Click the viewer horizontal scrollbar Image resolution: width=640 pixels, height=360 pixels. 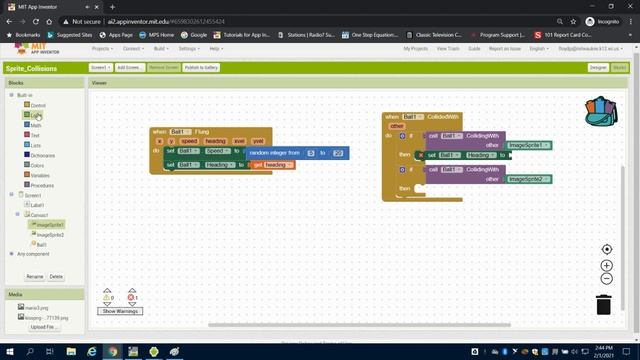point(359,325)
